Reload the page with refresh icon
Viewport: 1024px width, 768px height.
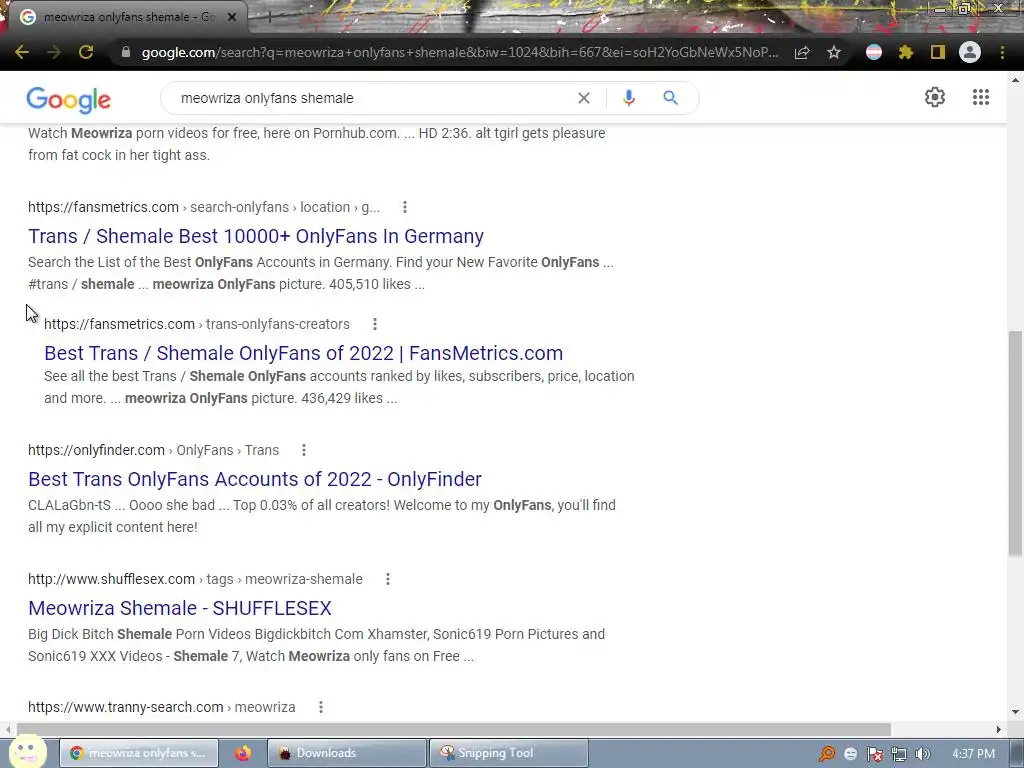coord(86,52)
